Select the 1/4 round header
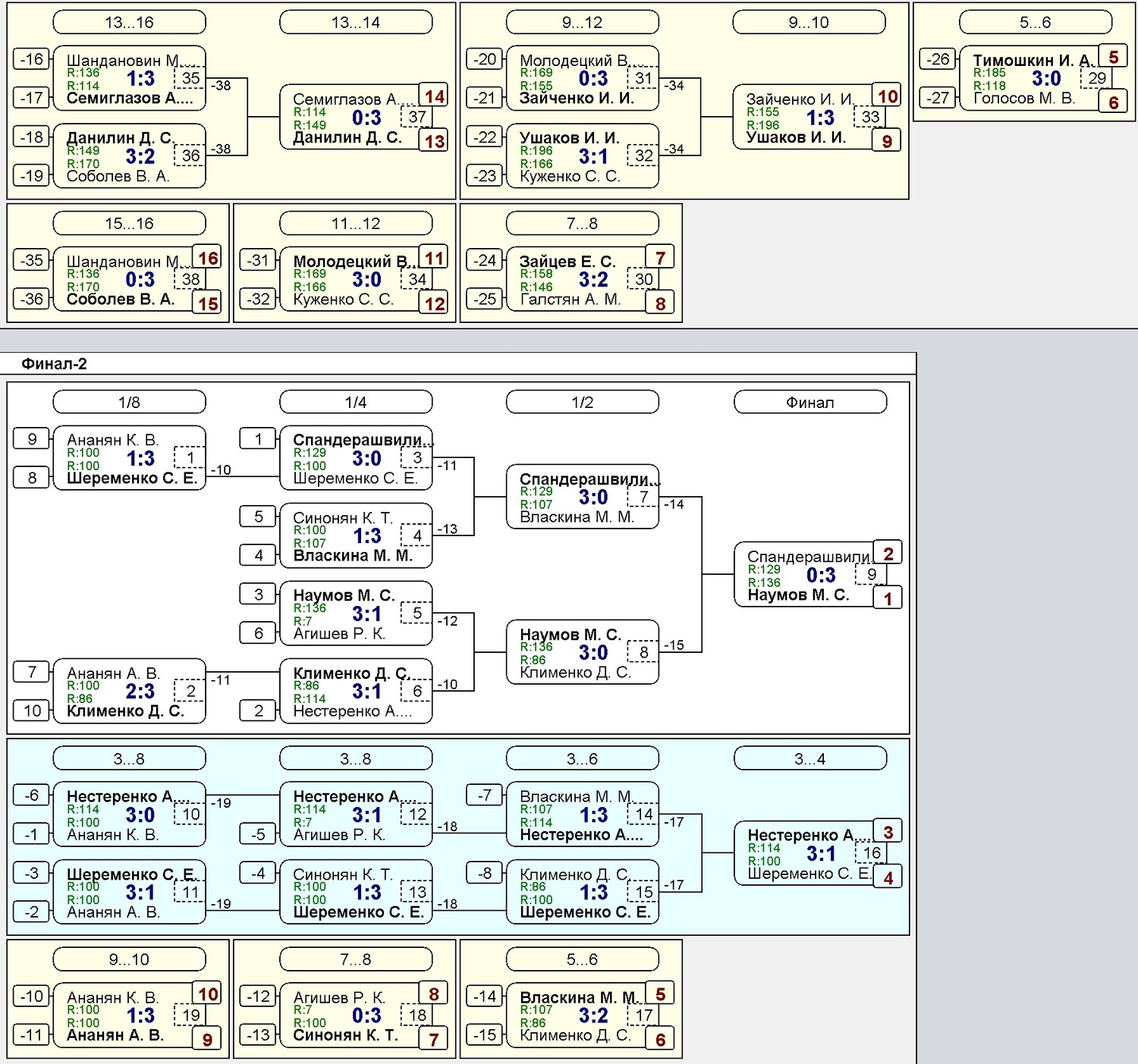This screenshot has height=1064, width=1138. 356,402
